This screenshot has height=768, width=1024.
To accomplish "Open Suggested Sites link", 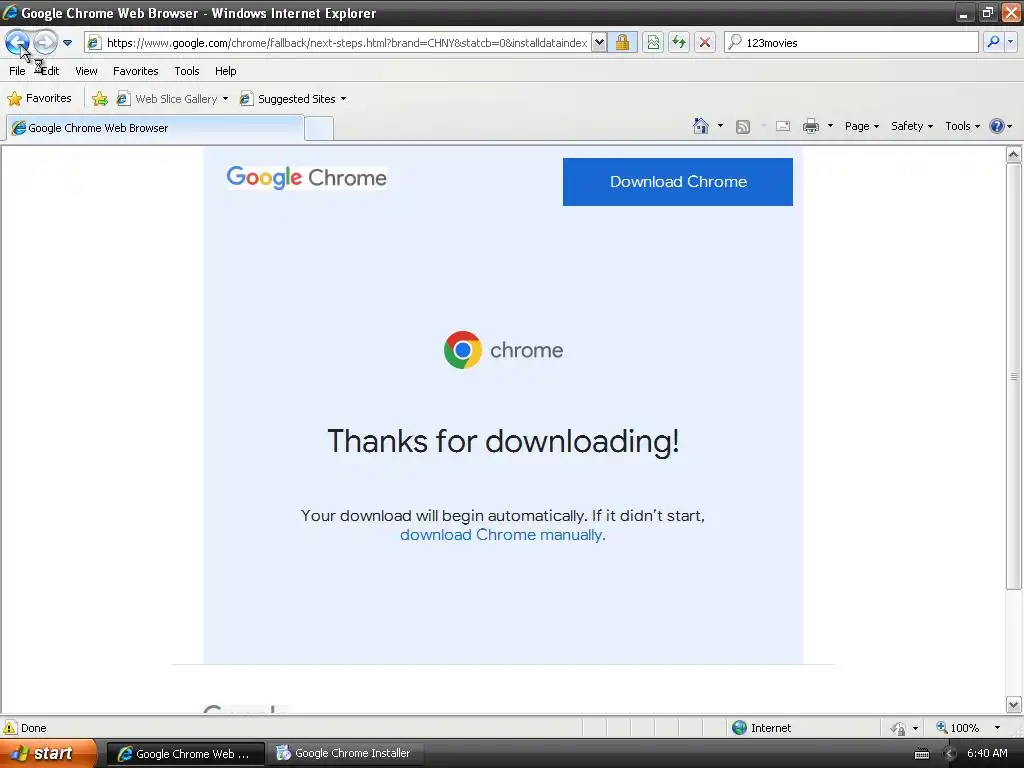I will (x=288, y=99).
